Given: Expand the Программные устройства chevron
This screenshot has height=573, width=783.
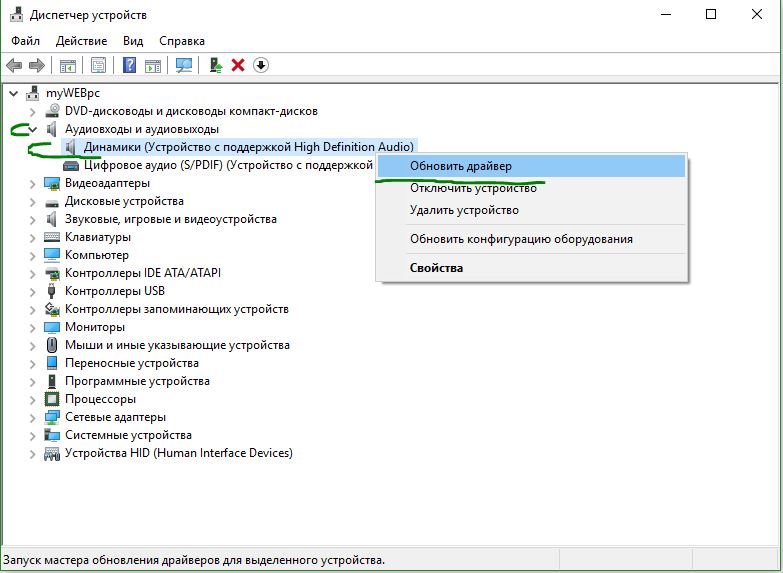Looking at the screenshot, I should (x=33, y=382).
